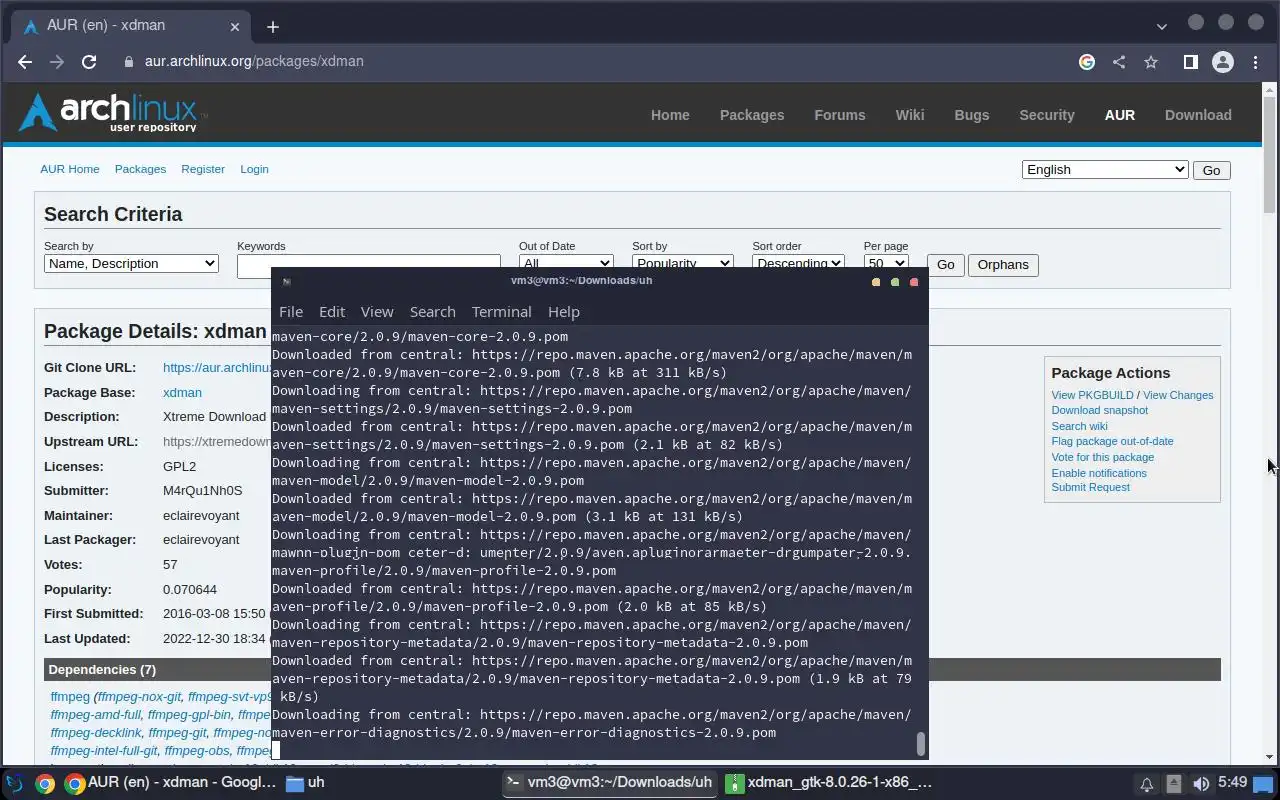Open the new tab plus button
This screenshot has width=1280, height=800.
(x=273, y=27)
